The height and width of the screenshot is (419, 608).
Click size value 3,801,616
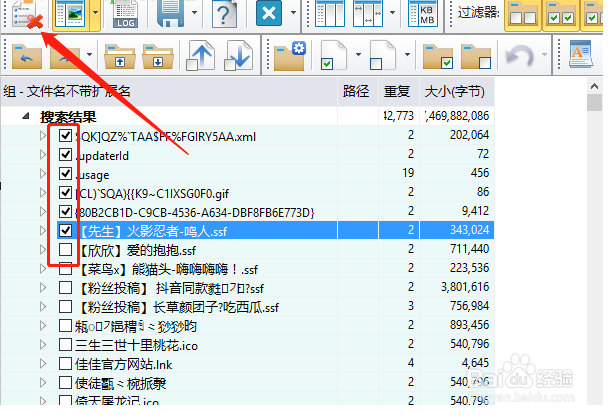pos(465,287)
